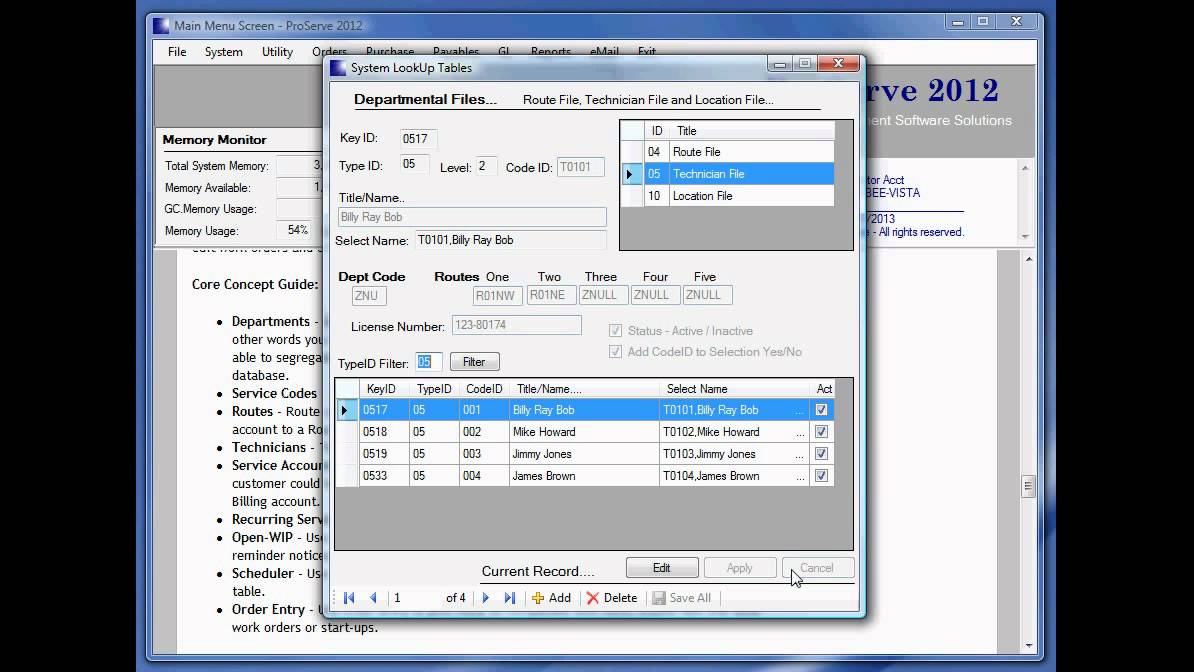Jump to last record icon
This screenshot has height=672, width=1194.
pos(509,598)
